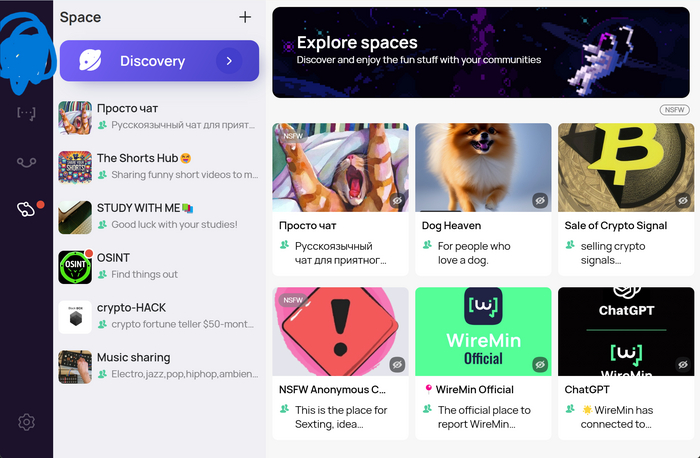The image size is (700, 458).
Task: Click 'Electro,jazz,pop,hiphop,ambien...' text
Action: (x=184, y=374)
